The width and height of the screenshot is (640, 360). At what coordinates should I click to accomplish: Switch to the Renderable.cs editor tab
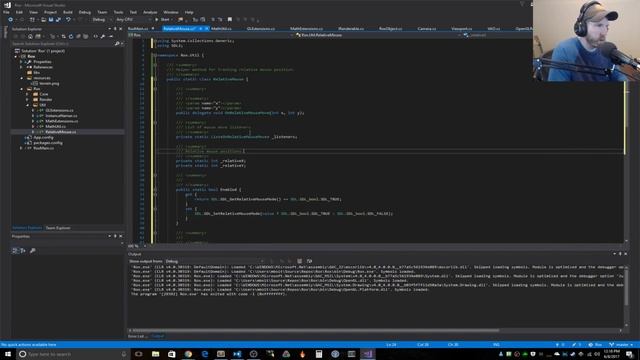[351, 29]
